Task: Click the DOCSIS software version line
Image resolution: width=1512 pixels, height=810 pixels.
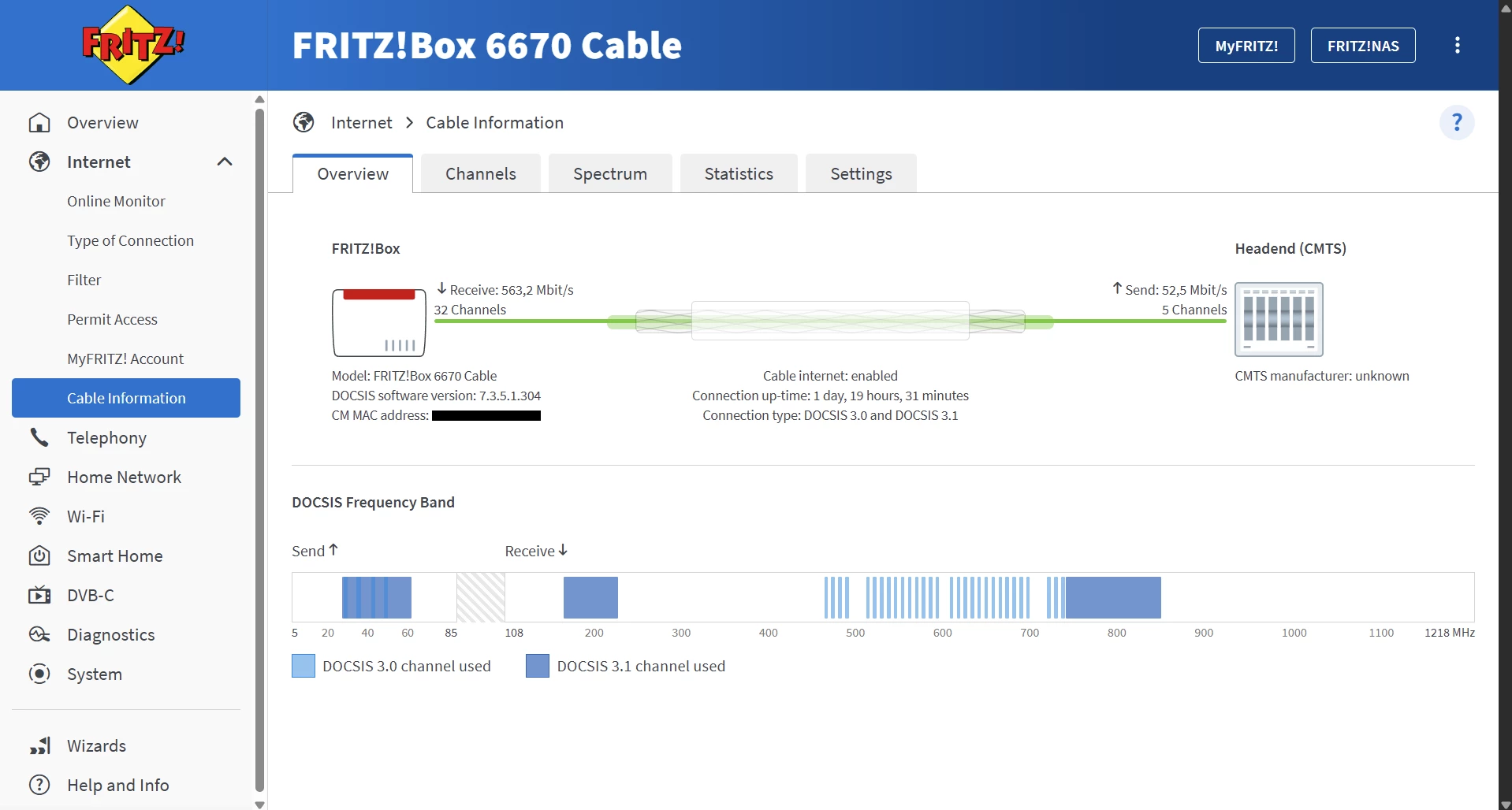Action: pyautogui.click(x=436, y=396)
